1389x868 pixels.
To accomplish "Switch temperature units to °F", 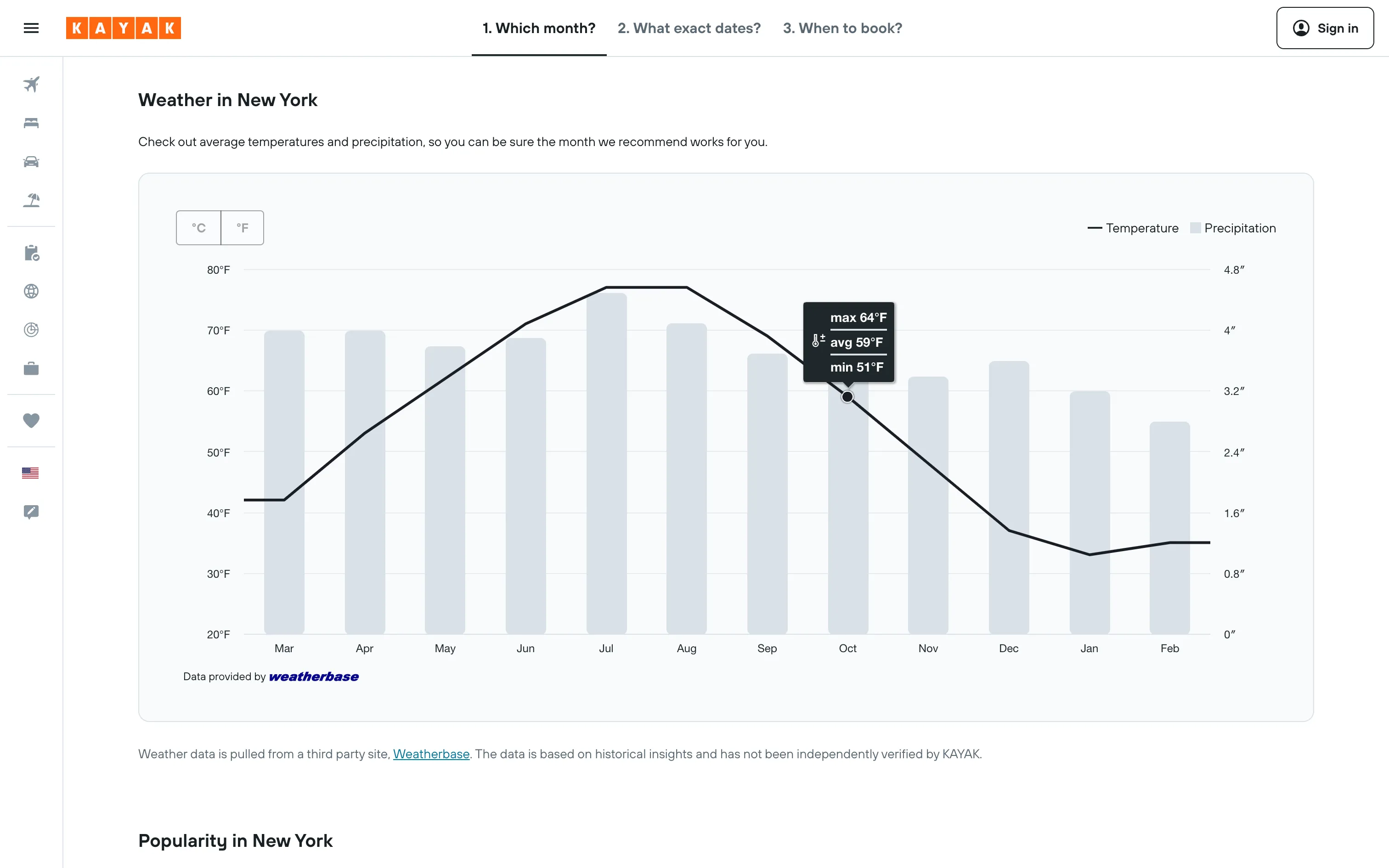I will click(242, 228).
